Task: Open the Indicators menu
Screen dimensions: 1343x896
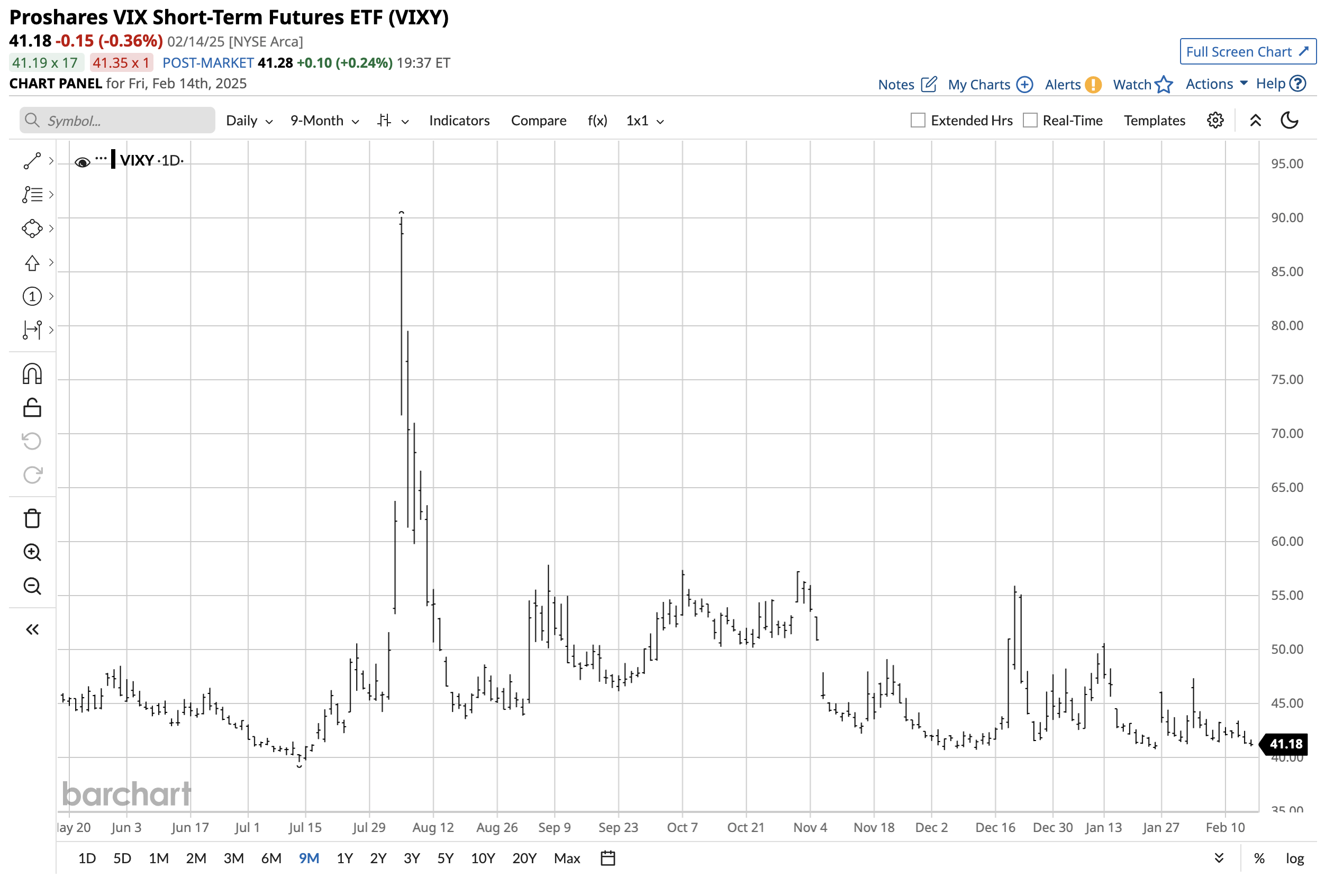Action: [x=459, y=120]
